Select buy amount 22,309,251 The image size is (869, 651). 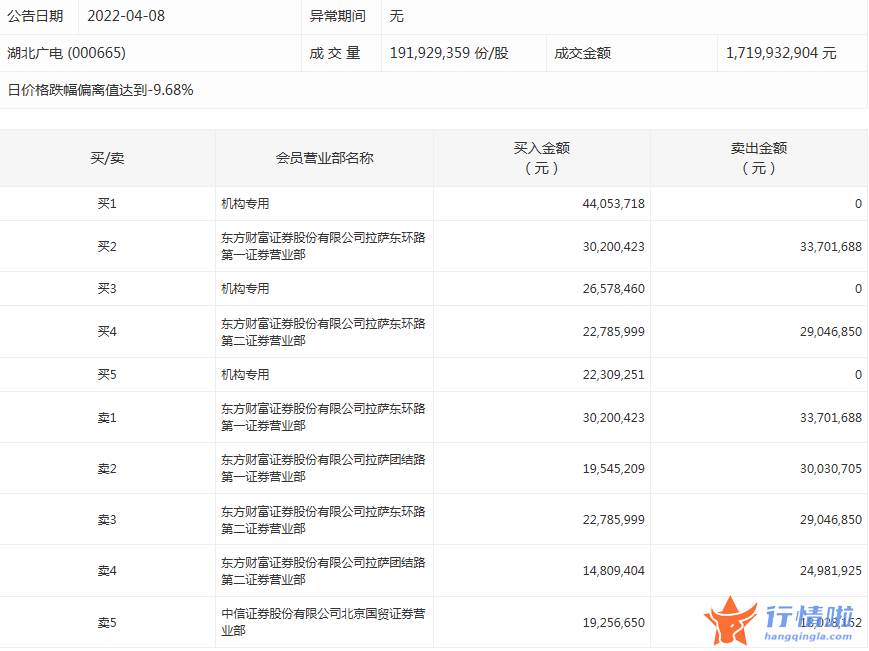click(x=614, y=375)
